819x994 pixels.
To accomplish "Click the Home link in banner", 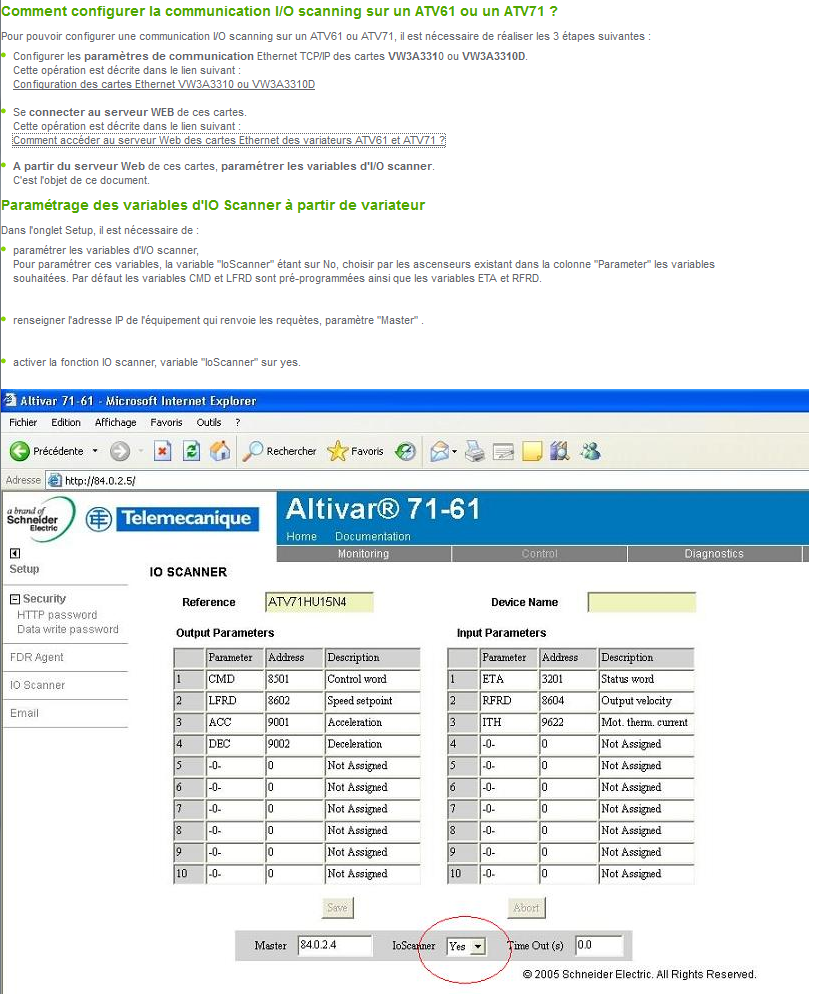I will pyautogui.click(x=301, y=536).
